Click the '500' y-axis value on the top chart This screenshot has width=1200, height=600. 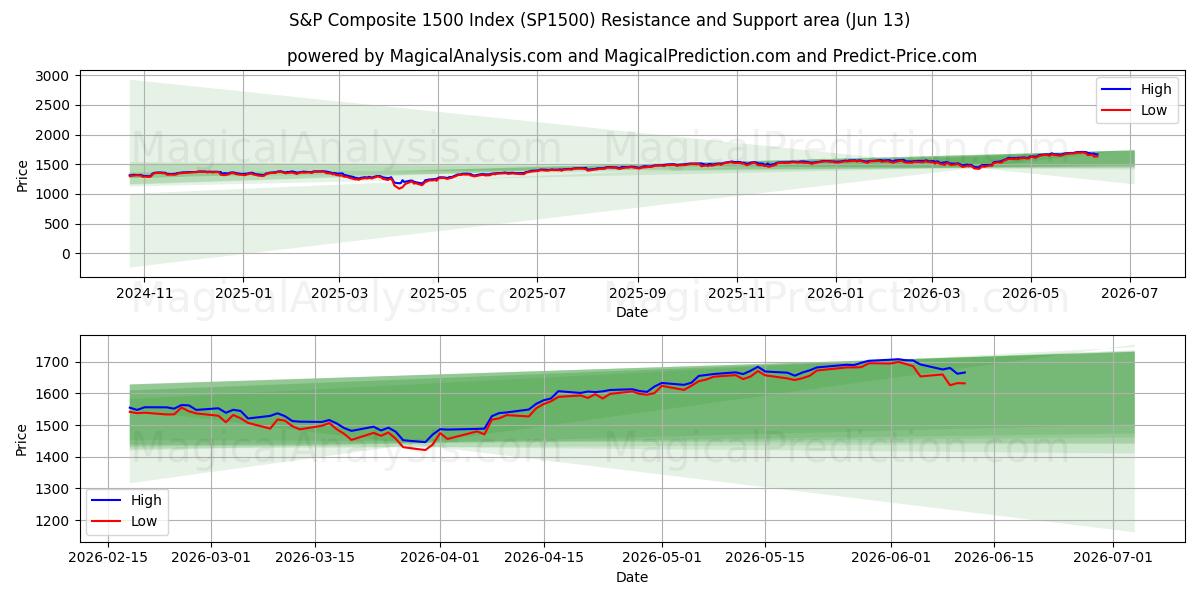click(57, 224)
